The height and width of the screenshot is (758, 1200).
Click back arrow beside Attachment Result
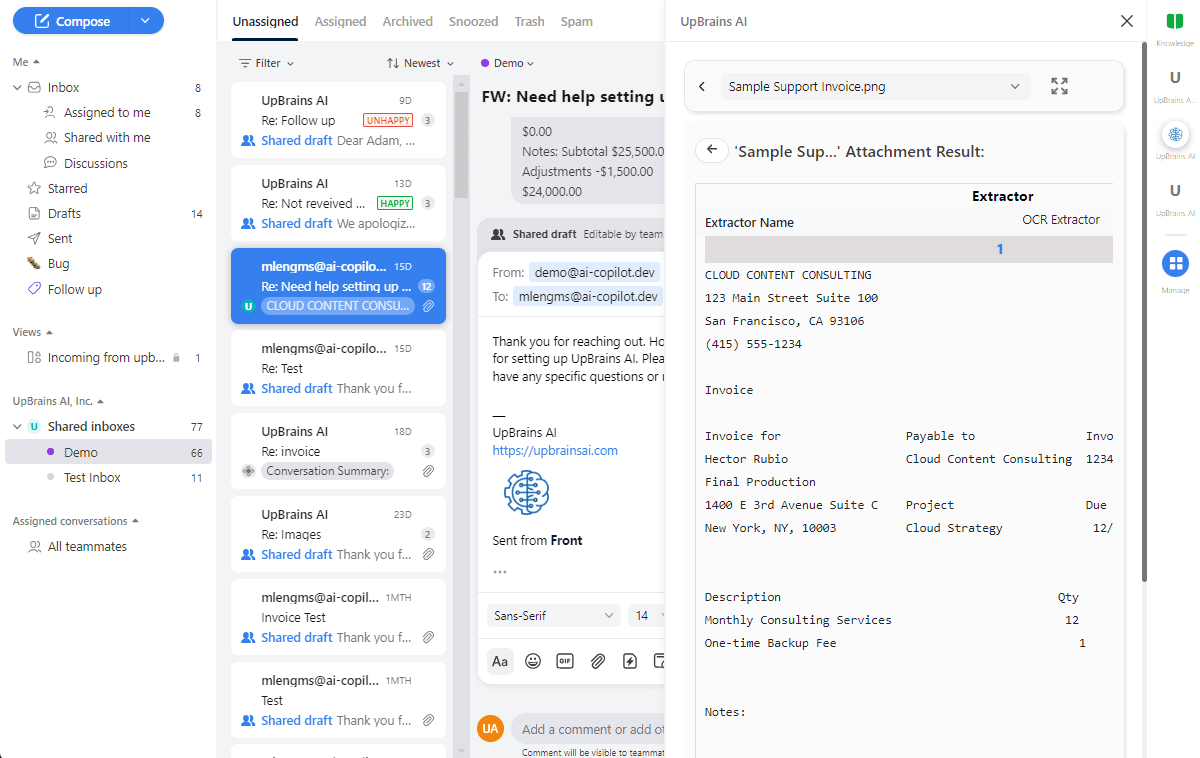click(711, 151)
